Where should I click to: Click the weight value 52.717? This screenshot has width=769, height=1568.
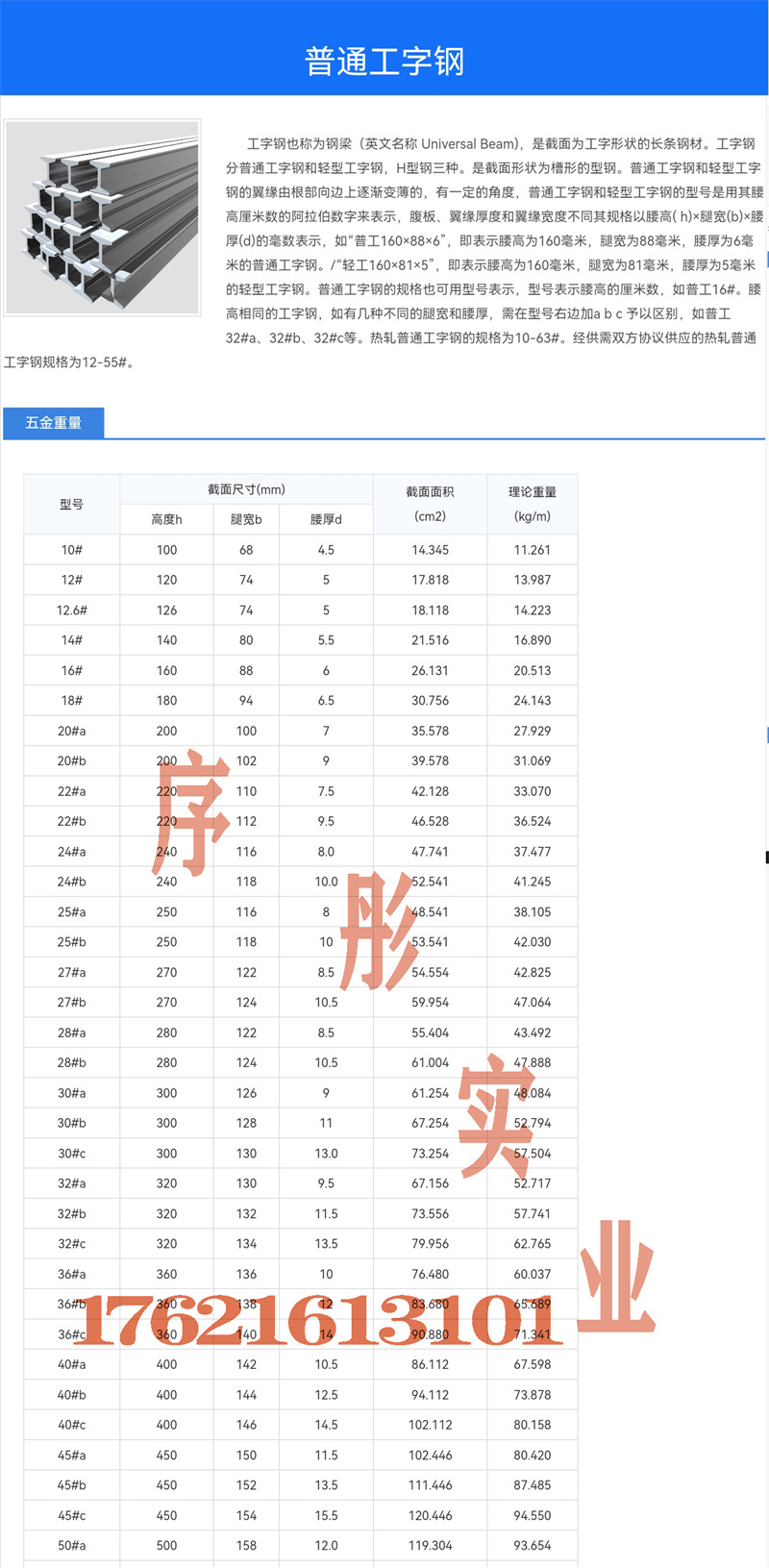coord(533,1183)
